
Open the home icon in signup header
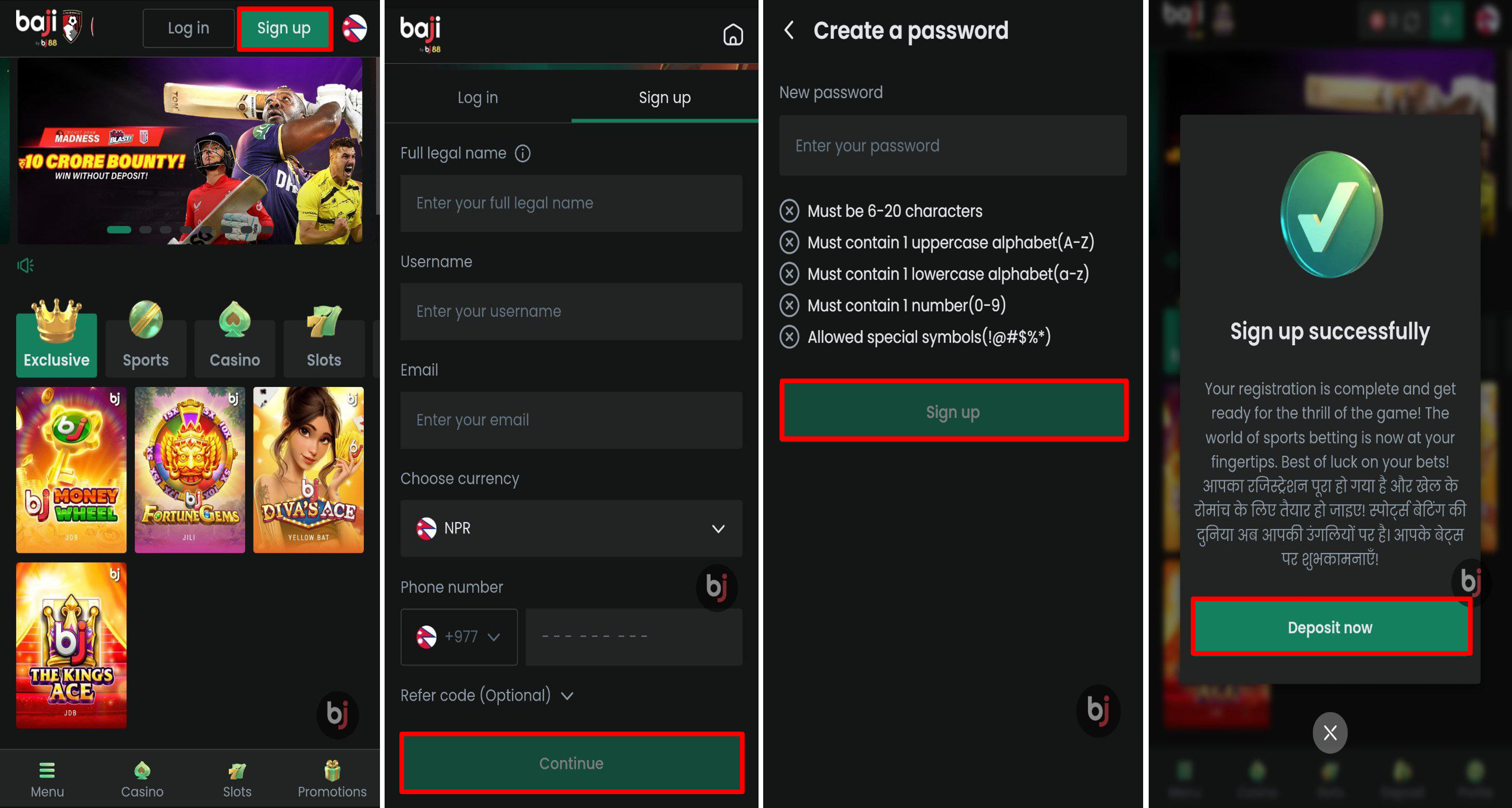(733, 35)
